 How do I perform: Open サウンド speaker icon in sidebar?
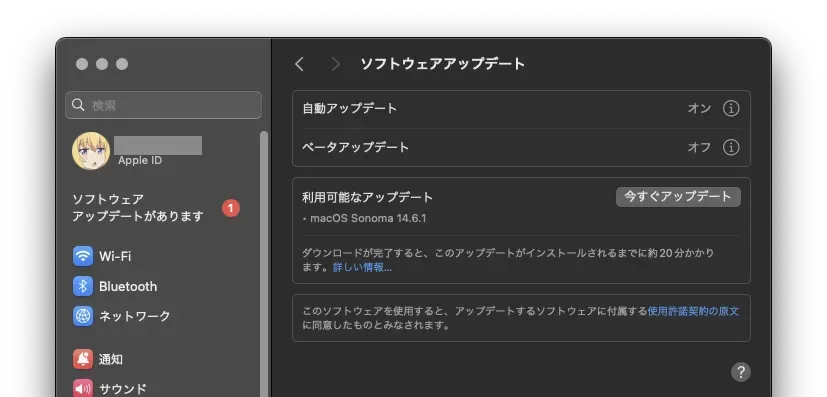click(x=83, y=389)
